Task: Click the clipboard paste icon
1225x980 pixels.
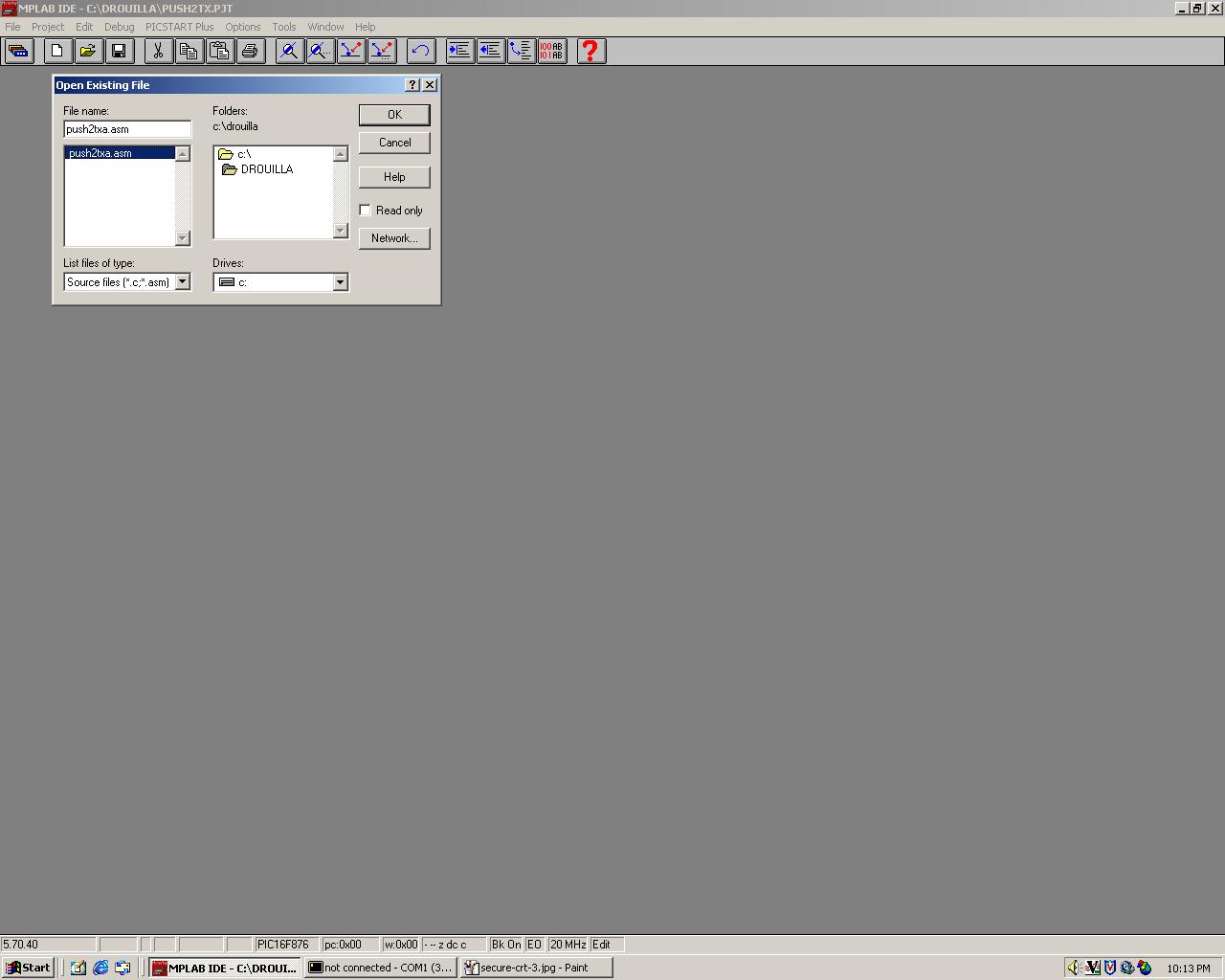Action: (220, 51)
